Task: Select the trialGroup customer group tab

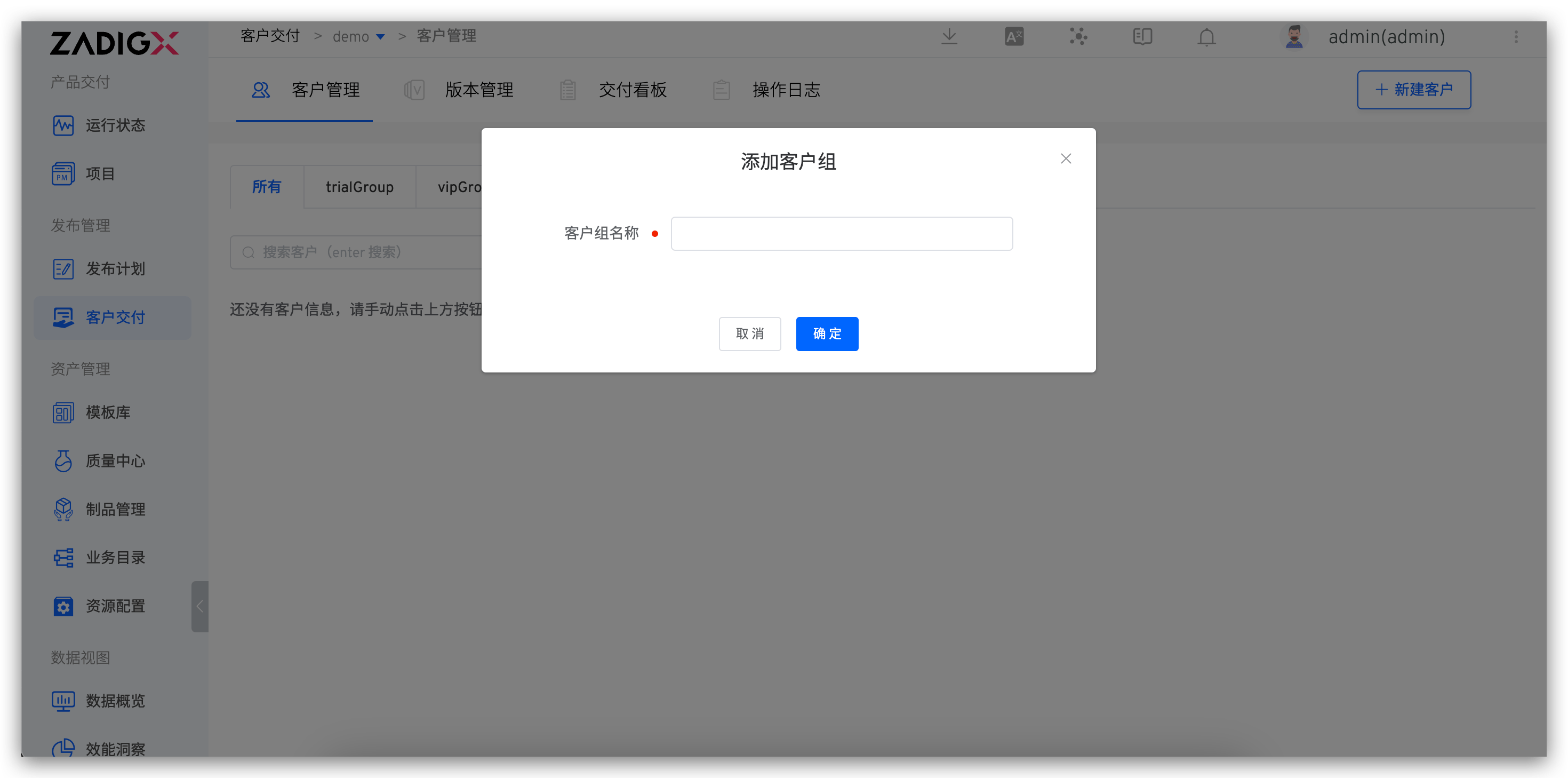Action: pyautogui.click(x=359, y=187)
